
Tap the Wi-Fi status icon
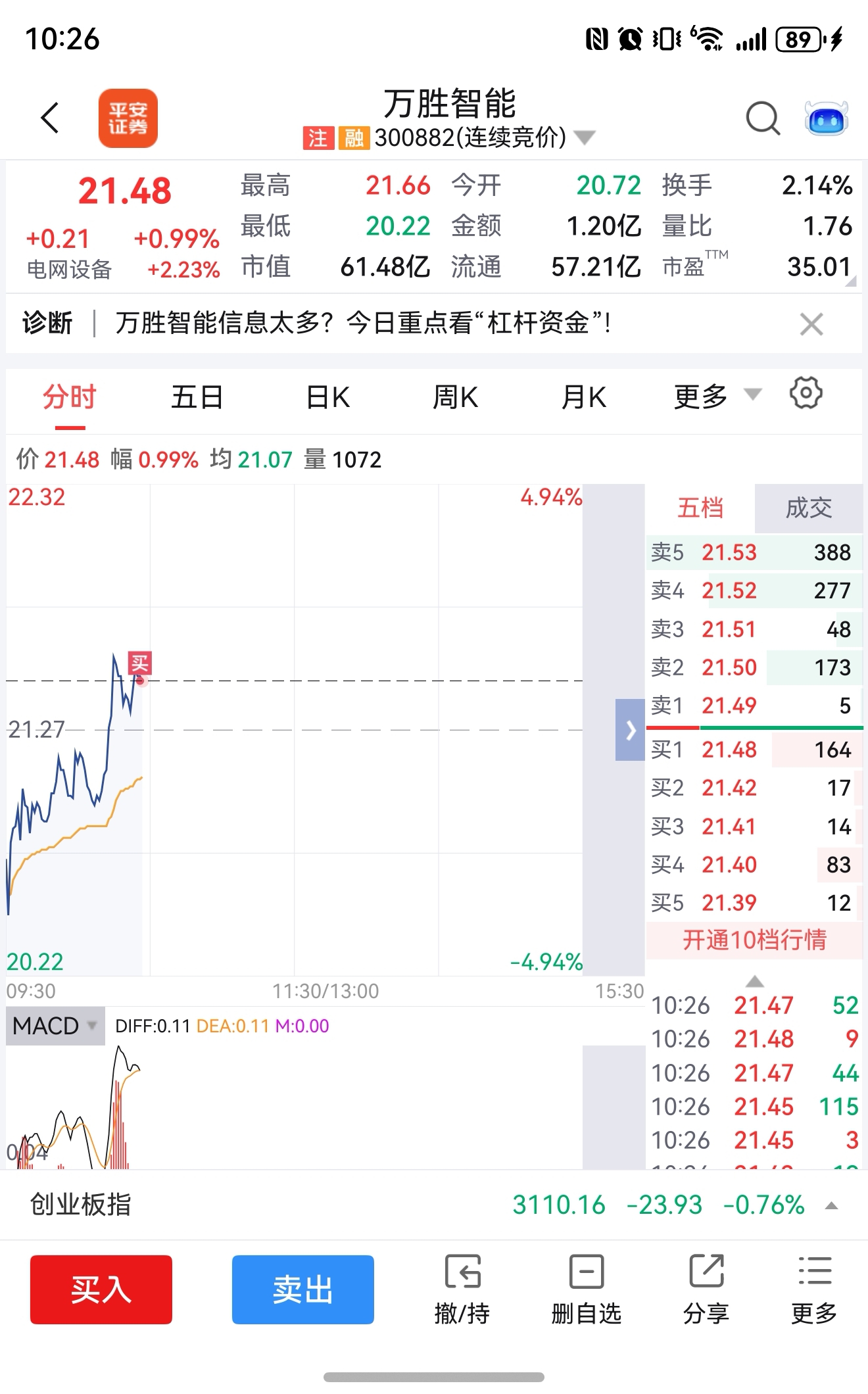click(x=707, y=39)
